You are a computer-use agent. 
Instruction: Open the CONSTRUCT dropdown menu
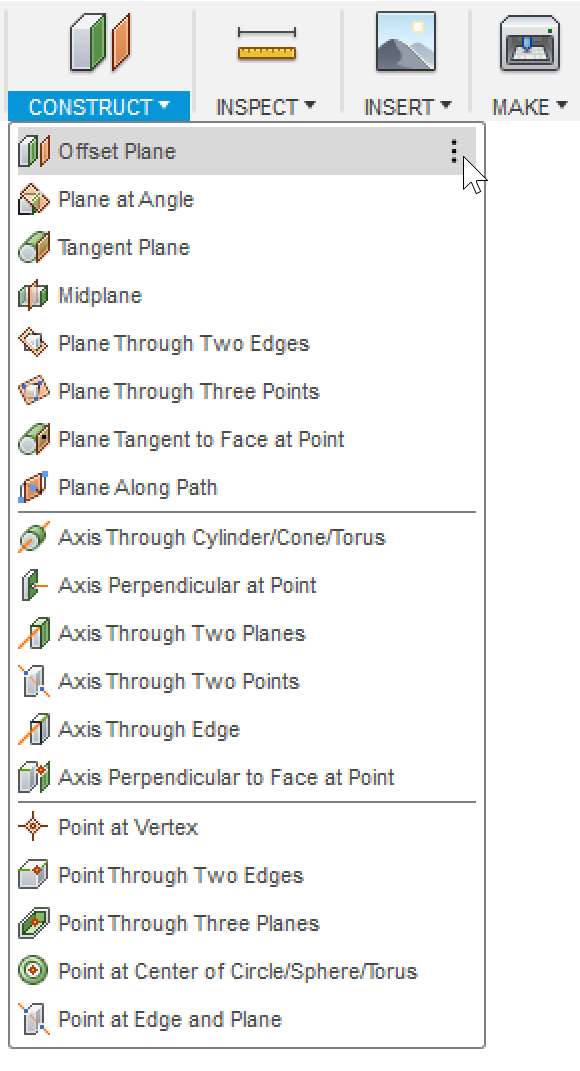point(99,107)
